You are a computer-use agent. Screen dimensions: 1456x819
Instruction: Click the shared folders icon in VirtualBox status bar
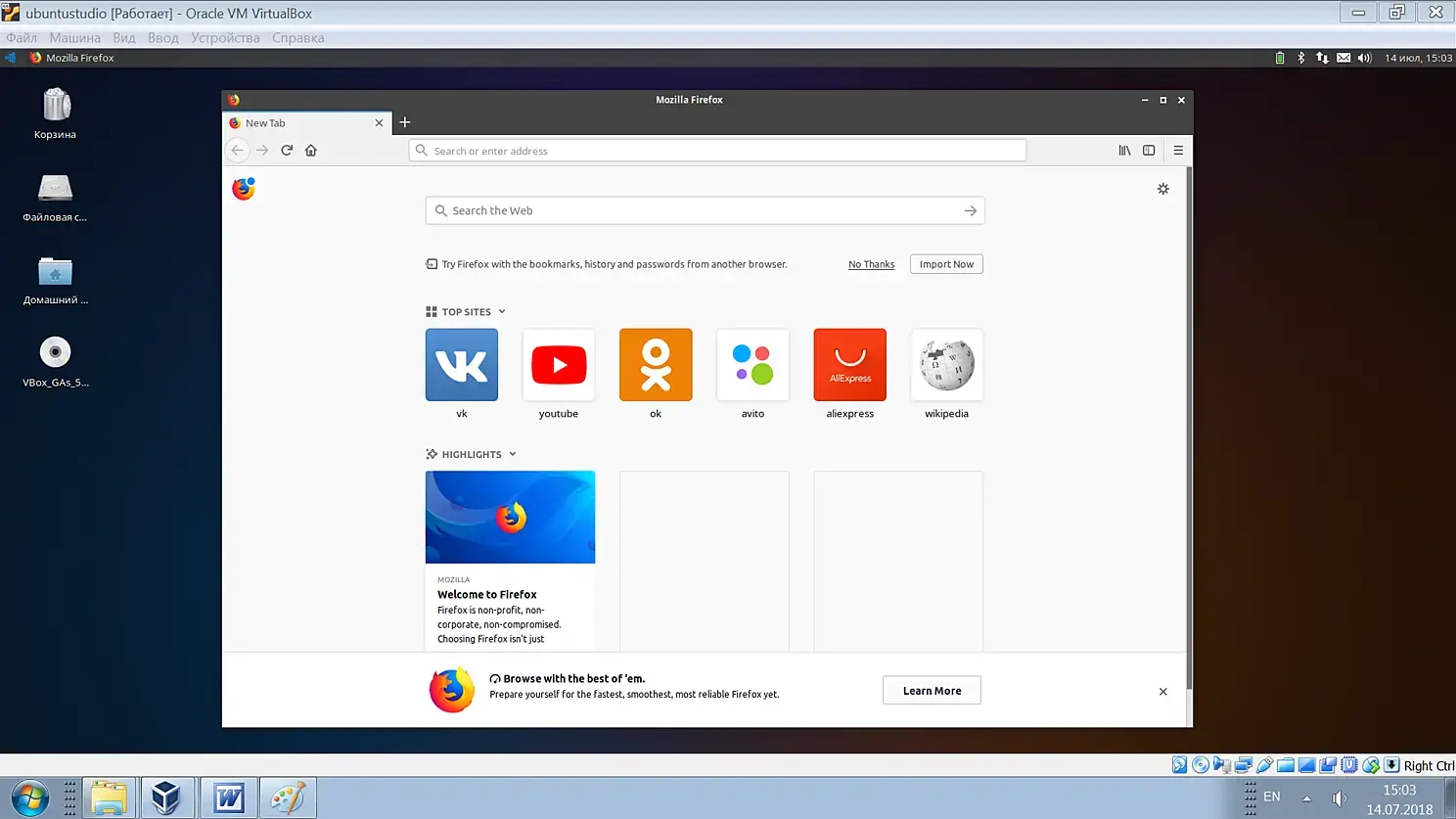[1286, 765]
